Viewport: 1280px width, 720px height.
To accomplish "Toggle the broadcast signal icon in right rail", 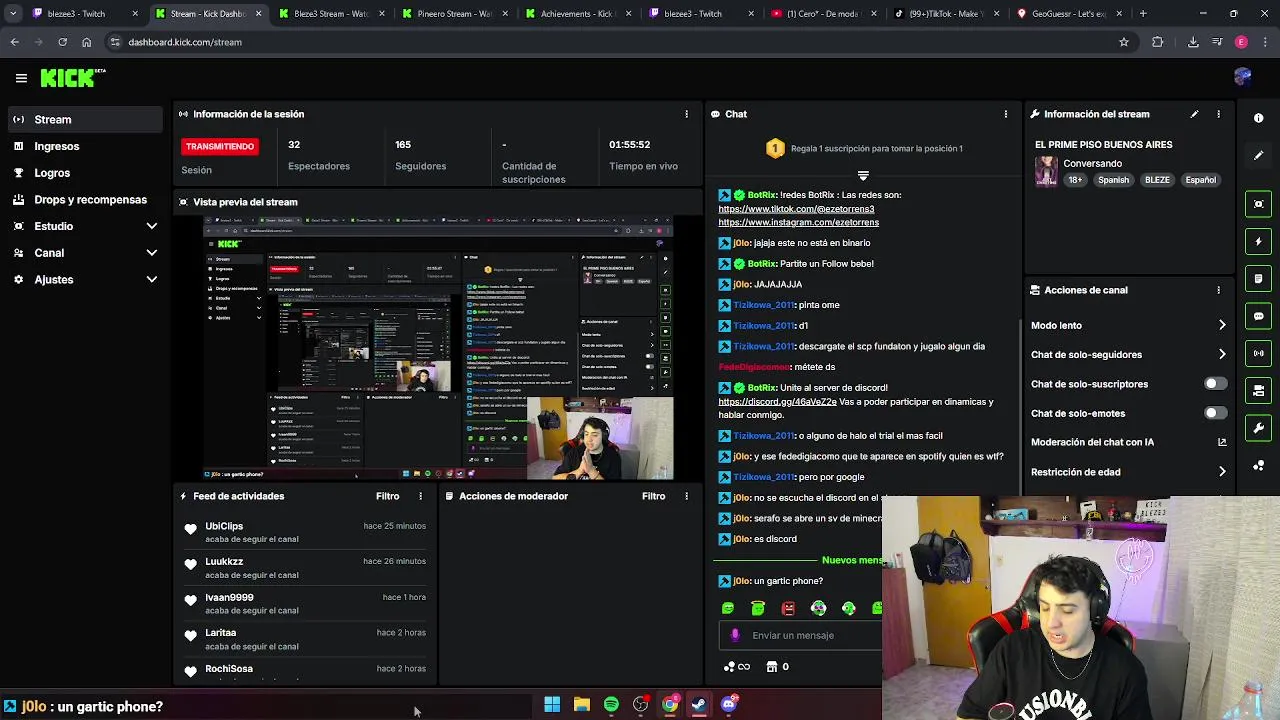I will click(x=1259, y=353).
